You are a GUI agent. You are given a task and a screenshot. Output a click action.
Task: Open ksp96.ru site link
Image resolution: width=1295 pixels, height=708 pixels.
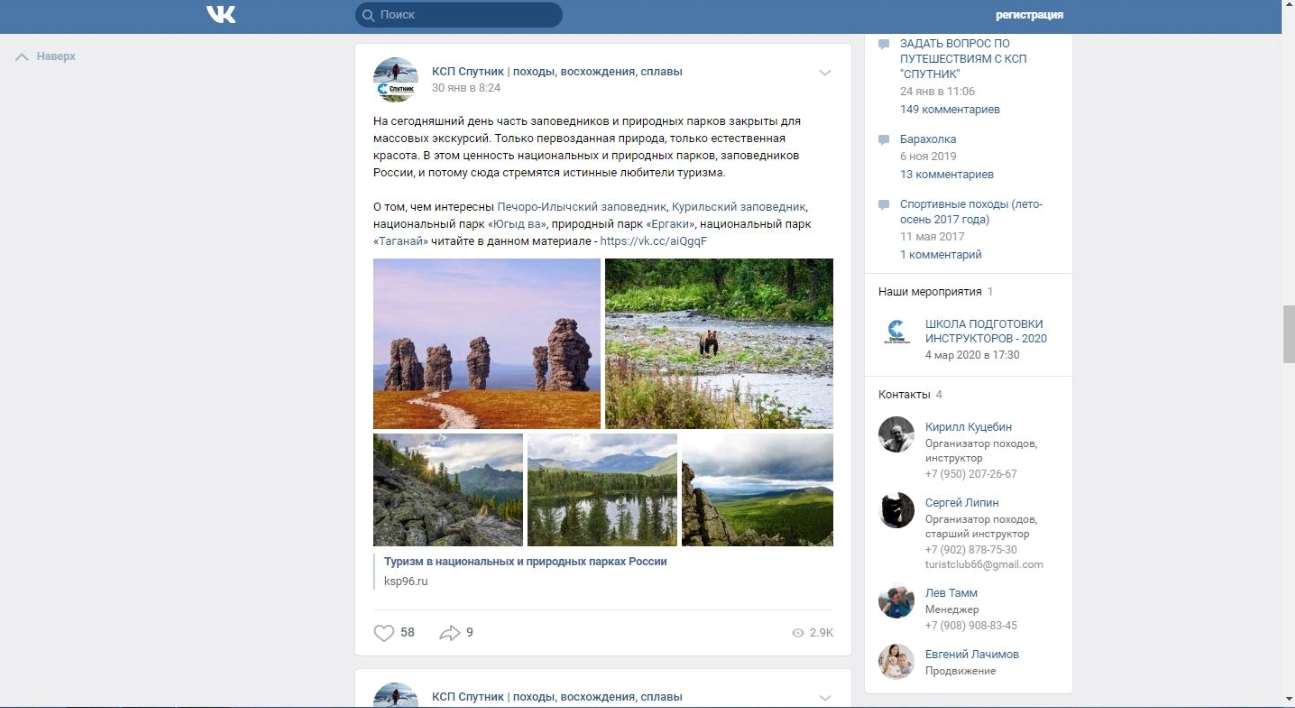(x=406, y=581)
